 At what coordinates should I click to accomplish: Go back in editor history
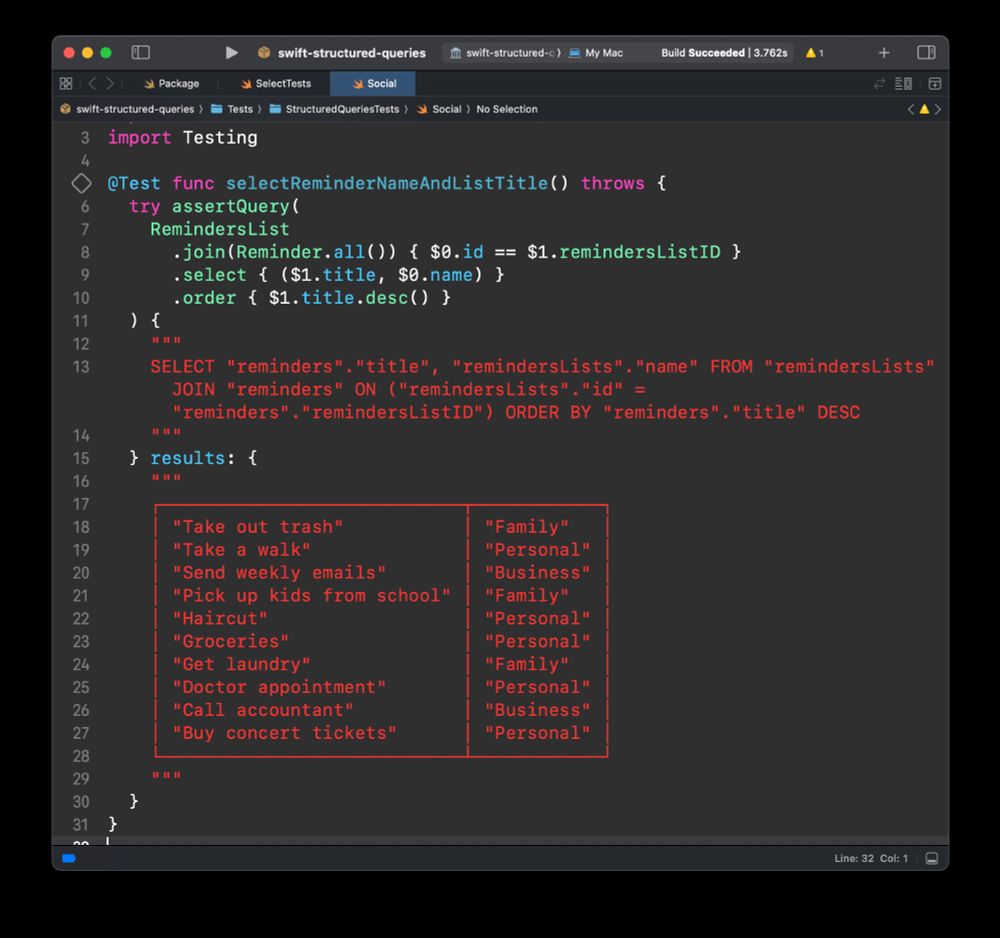coord(92,84)
